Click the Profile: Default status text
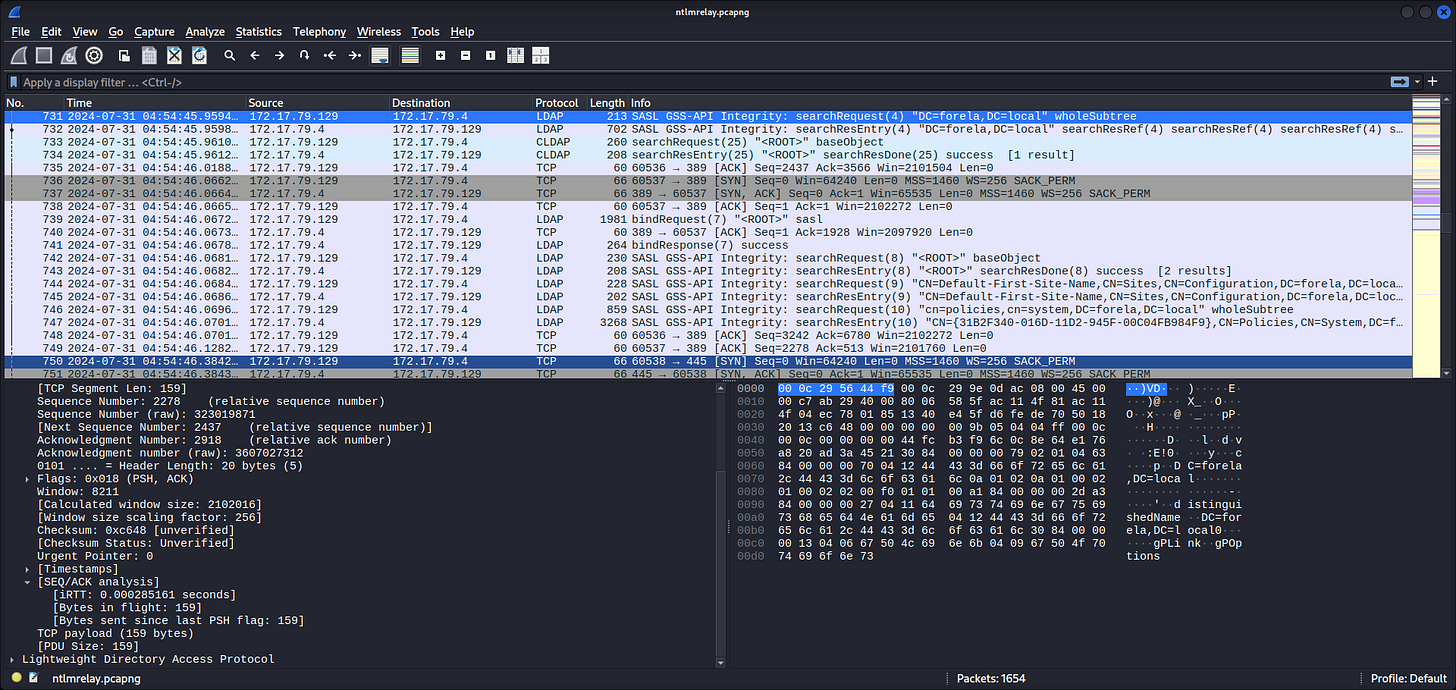This screenshot has height=690, width=1456. pos(1408,678)
